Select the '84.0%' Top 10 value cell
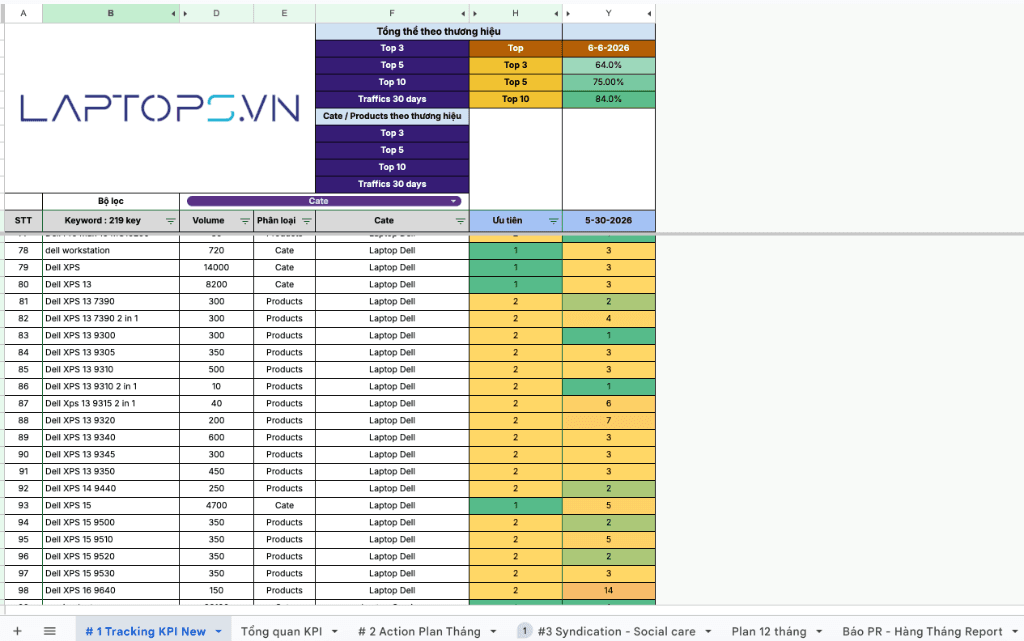Viewport: 1024px width, 641px height. [x=609, y=99]
